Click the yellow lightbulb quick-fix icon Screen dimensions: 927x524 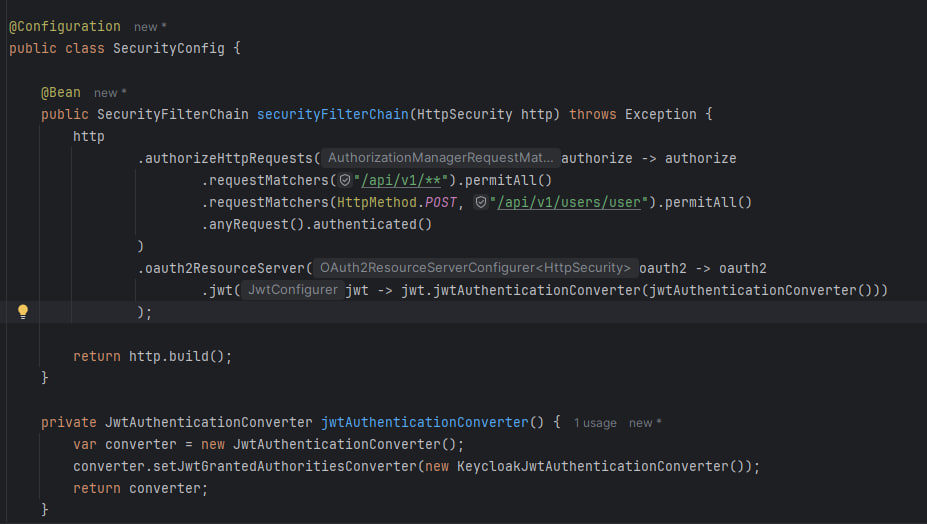coord(22,312)
